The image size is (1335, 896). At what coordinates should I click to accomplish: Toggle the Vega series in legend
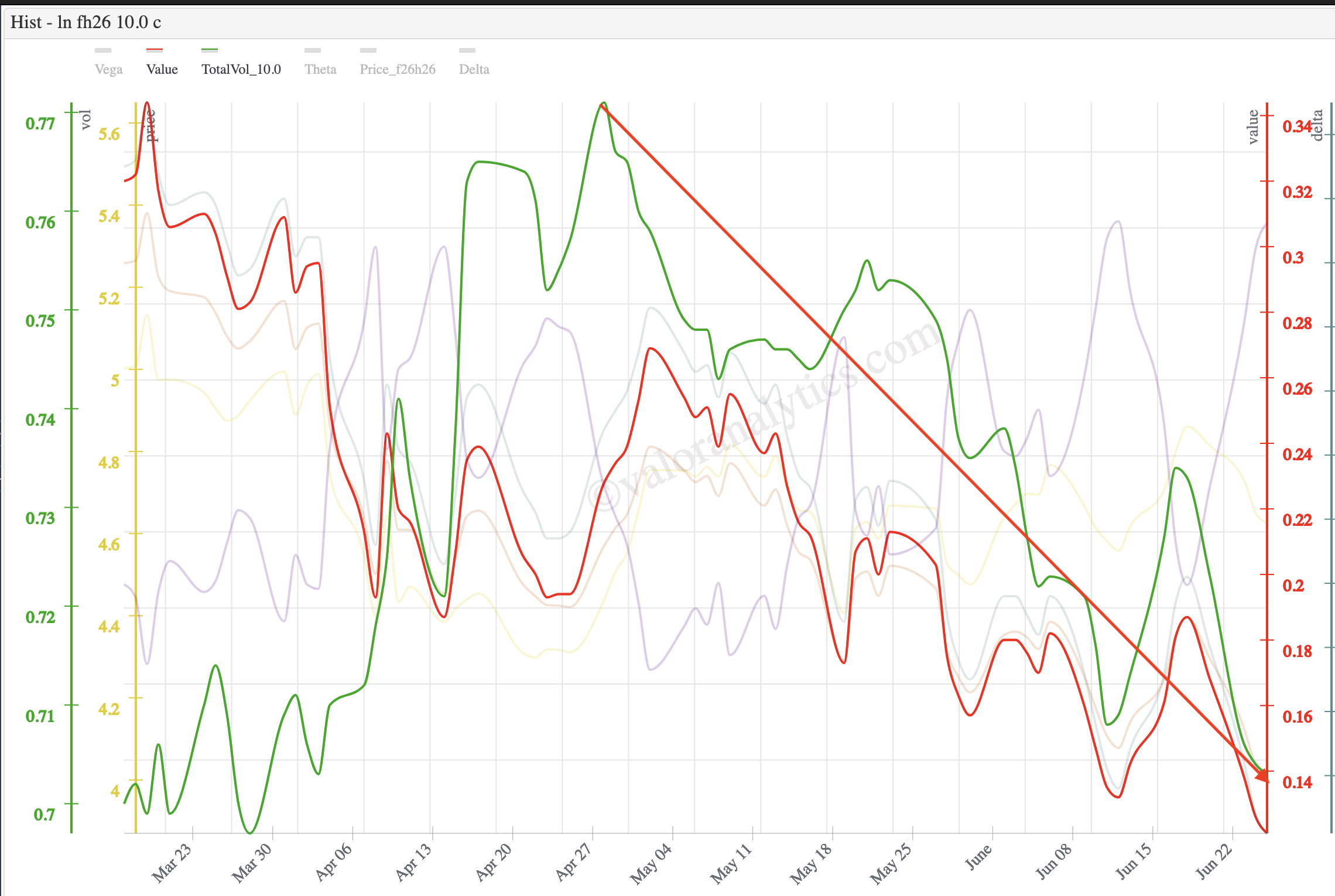click(x=108, y=69)
